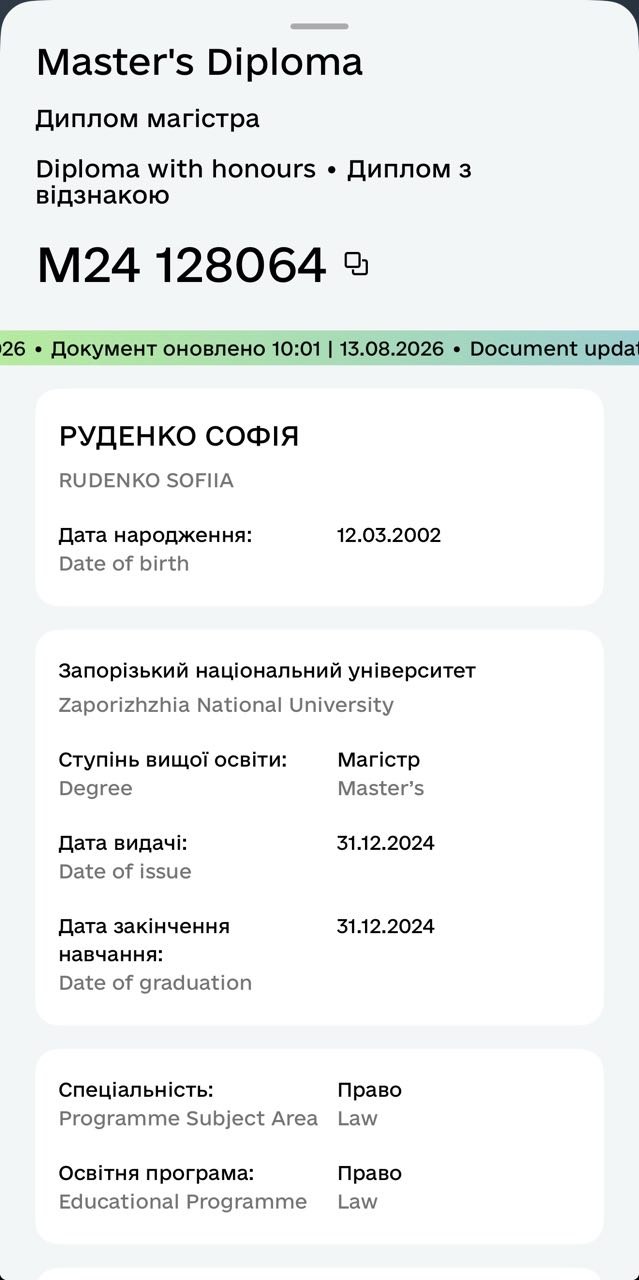639x1280 pixels.
Task: Tap the Освітня програма Право value
Action: click(369, 1173)
